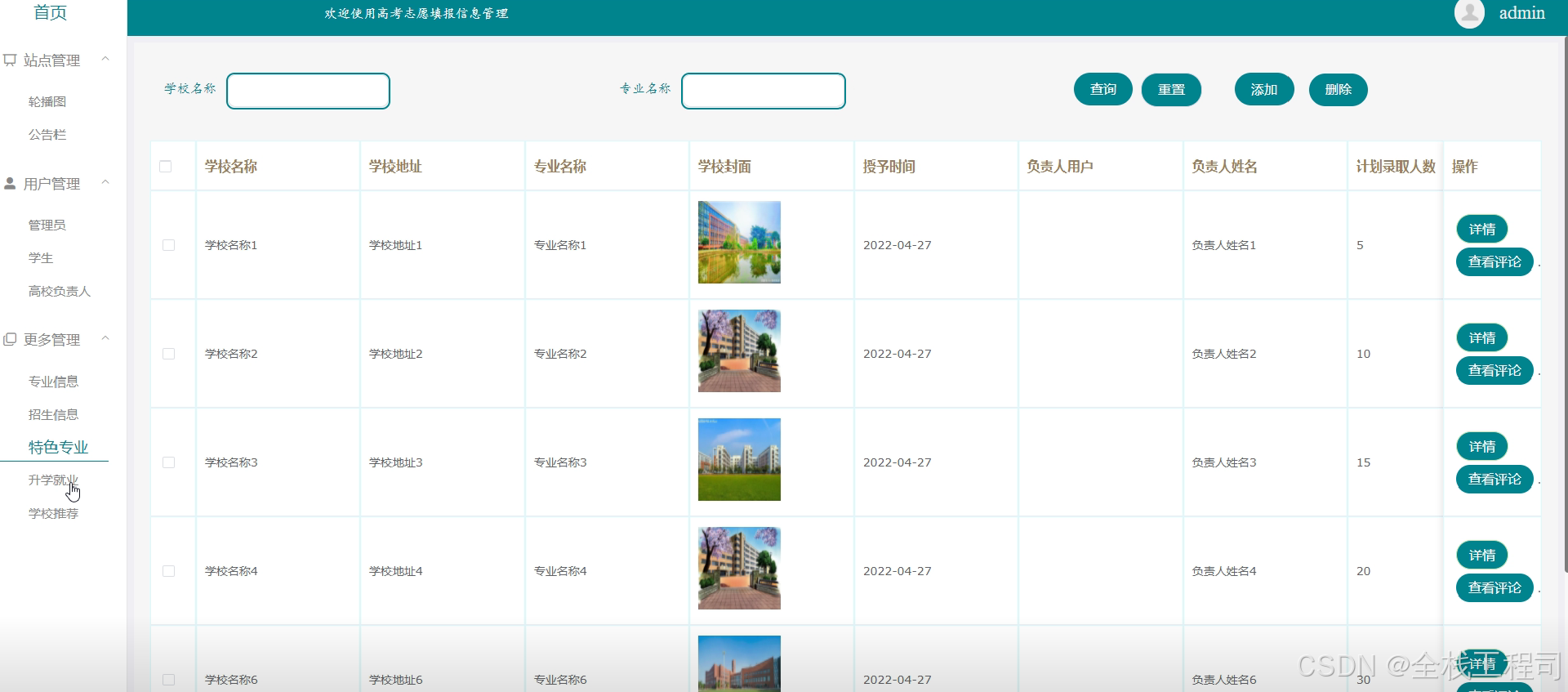
Task: Click the 用户管理 menu group label
Action: pyautogui.click(x=51, y=184)
